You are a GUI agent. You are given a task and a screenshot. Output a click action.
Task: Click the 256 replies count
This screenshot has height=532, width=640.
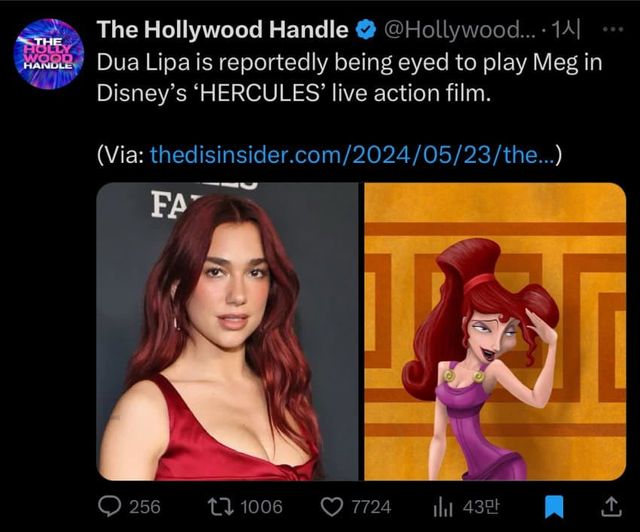(x=145, y=506)
